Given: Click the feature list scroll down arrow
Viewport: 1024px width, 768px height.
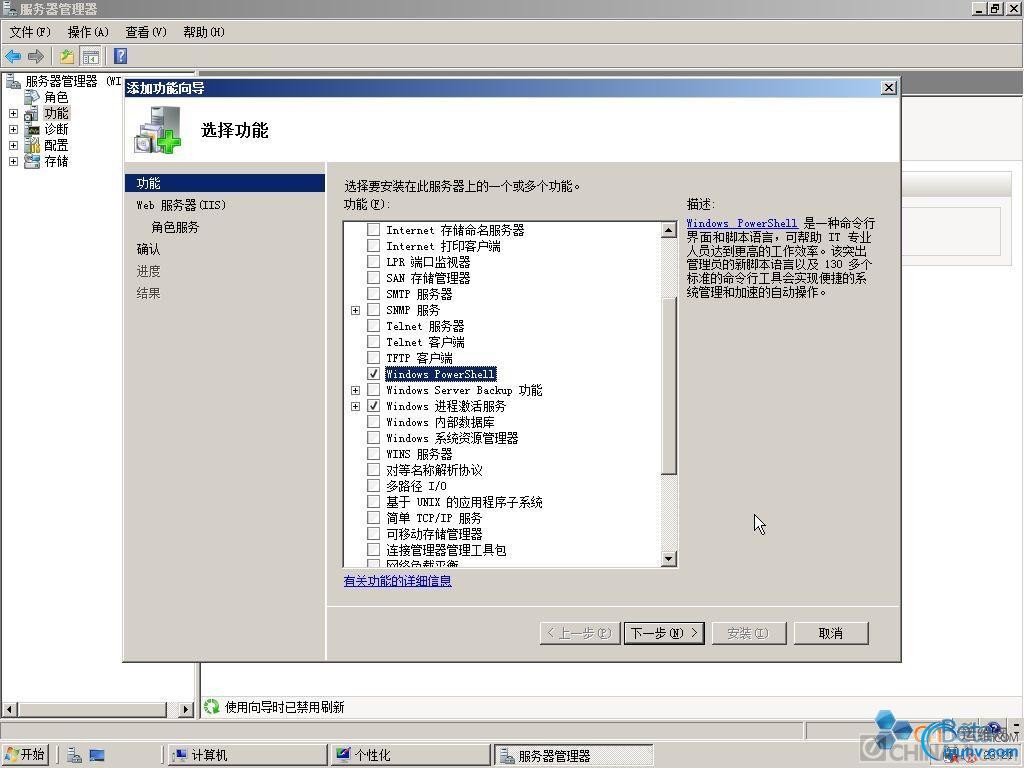Looking at the screenshot, I should point(669,558).
